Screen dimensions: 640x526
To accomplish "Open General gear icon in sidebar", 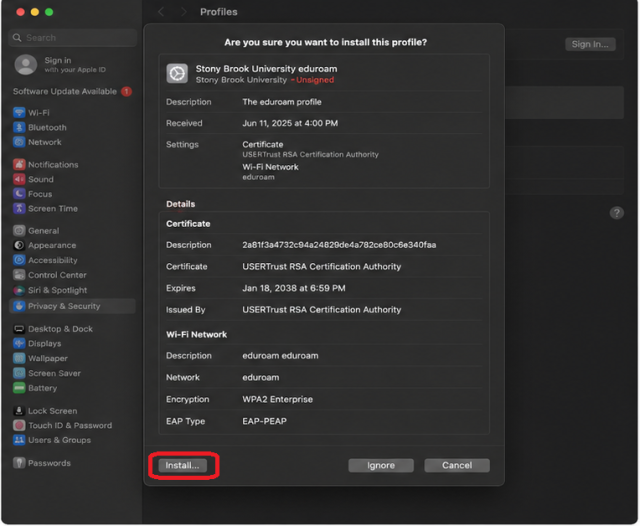I will [19, 231].
